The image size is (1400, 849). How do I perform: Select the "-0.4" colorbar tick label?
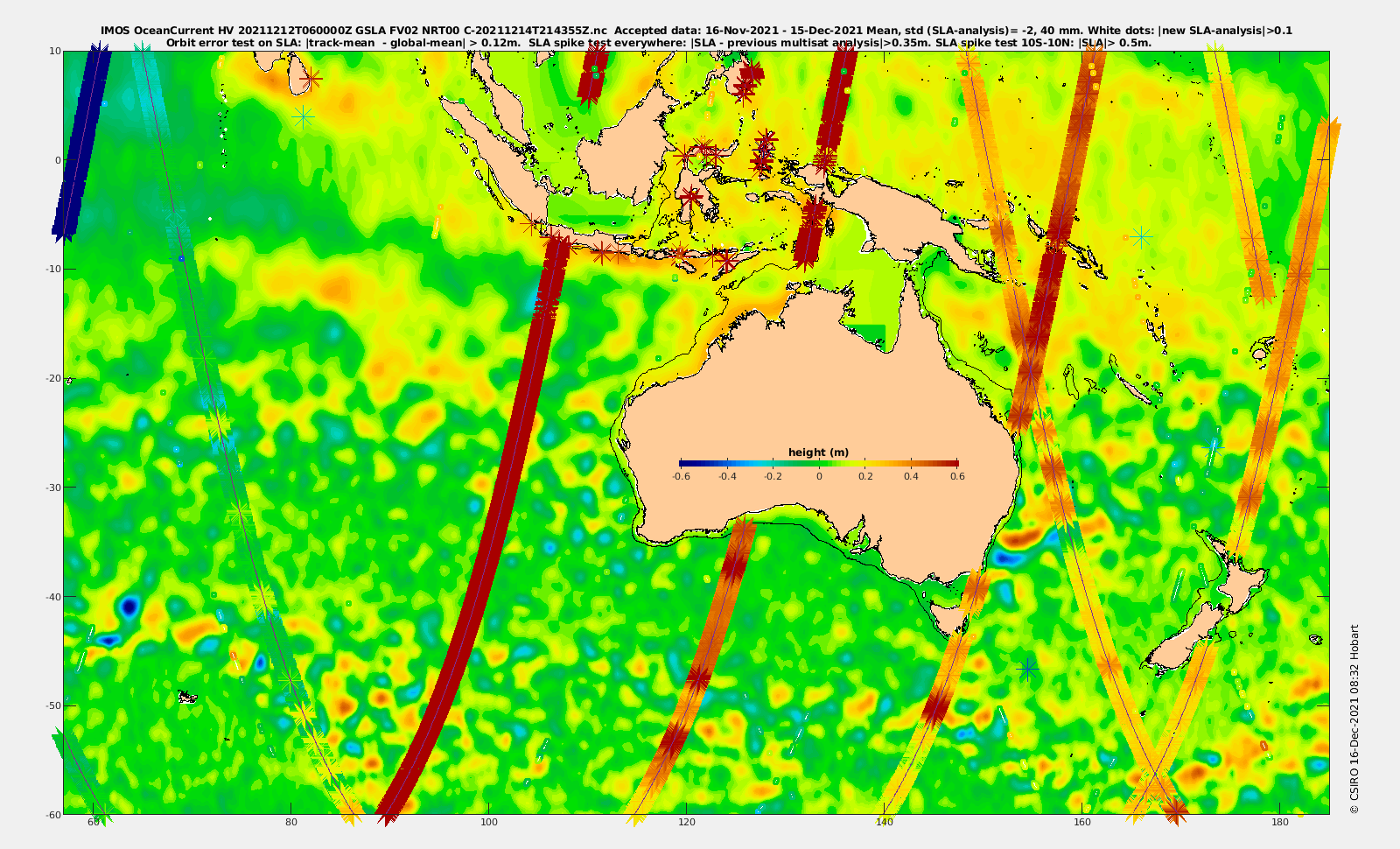pyautogui.click(x=727, y=477)
